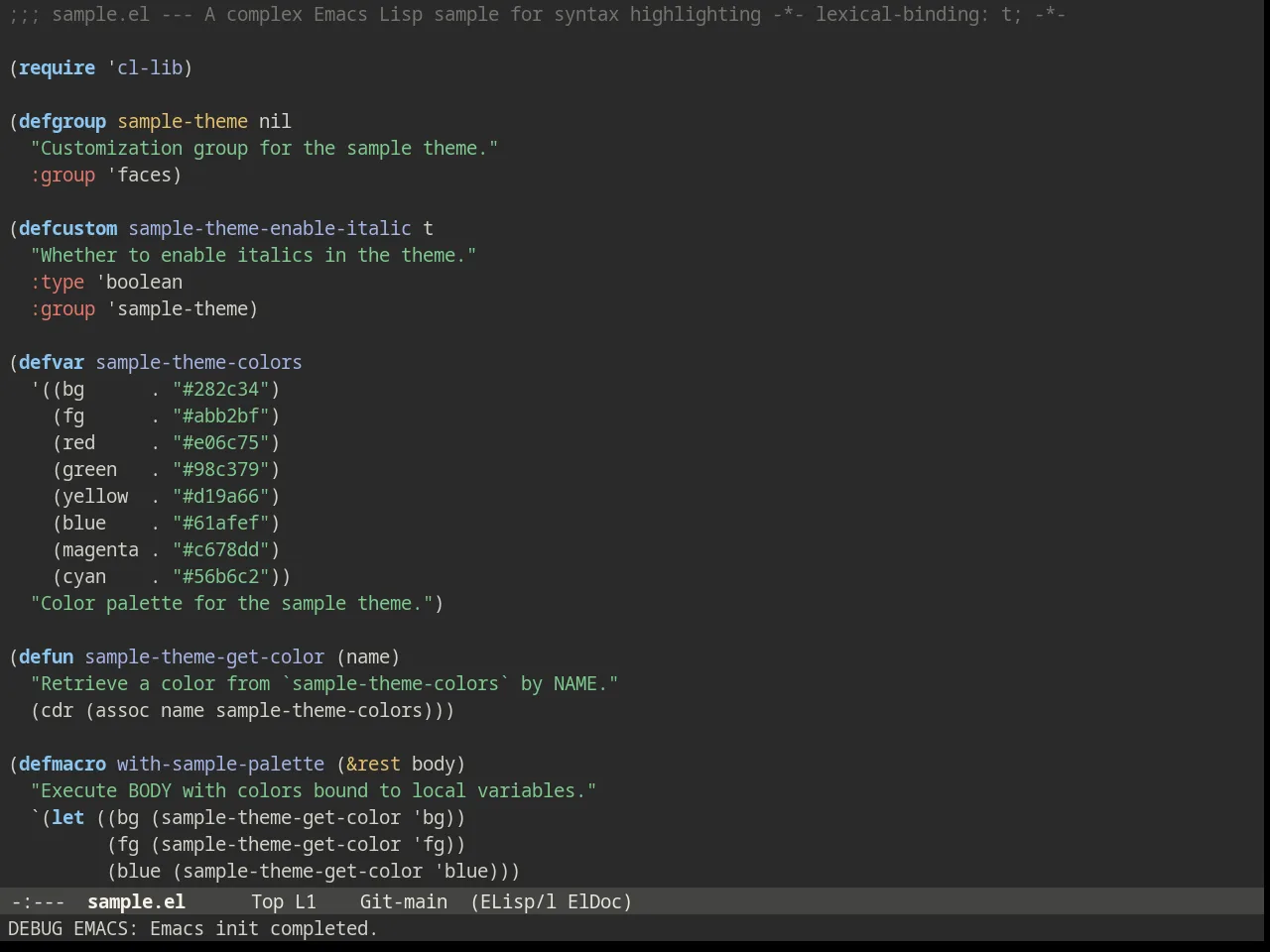Click the color string "#e06c75"

[221, 442]
